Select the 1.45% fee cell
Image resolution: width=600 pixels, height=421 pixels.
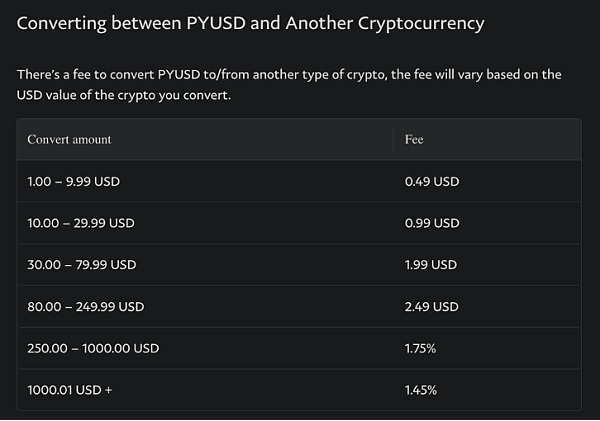coord(421,389)
